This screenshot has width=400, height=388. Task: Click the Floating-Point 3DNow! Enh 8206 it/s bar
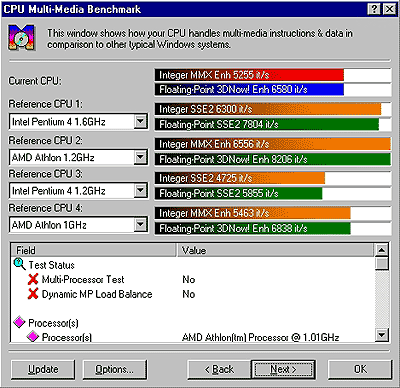click(273, 159)
